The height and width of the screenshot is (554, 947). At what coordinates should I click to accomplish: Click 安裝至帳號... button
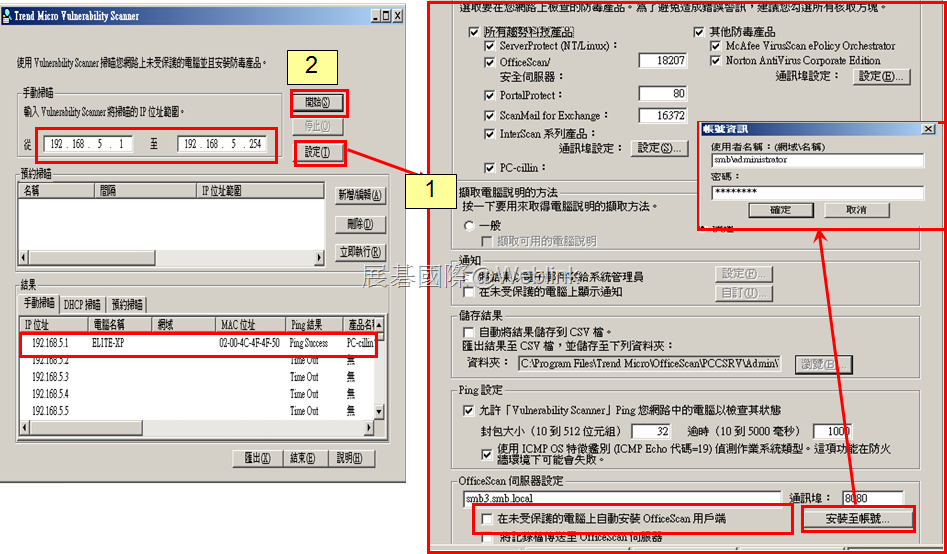click(857, 519)
